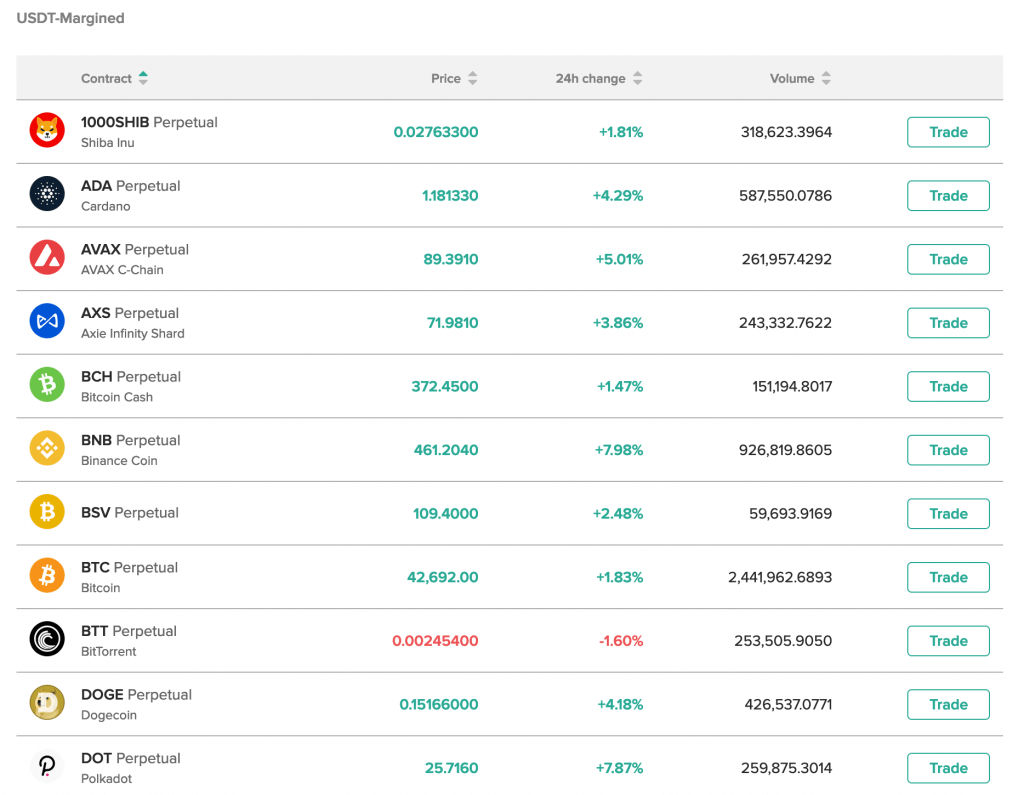Screen dimensions: 1024x795
Task: Click the USDT-Margined section heading
Action: coord(71,18)
